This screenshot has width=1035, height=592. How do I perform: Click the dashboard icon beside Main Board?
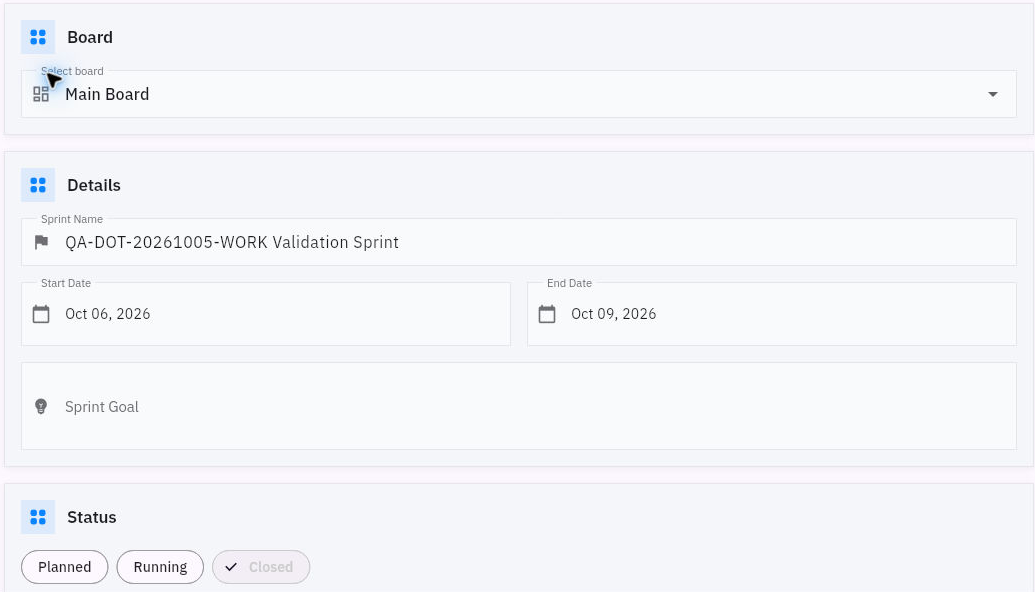click(x=41, y=94)
